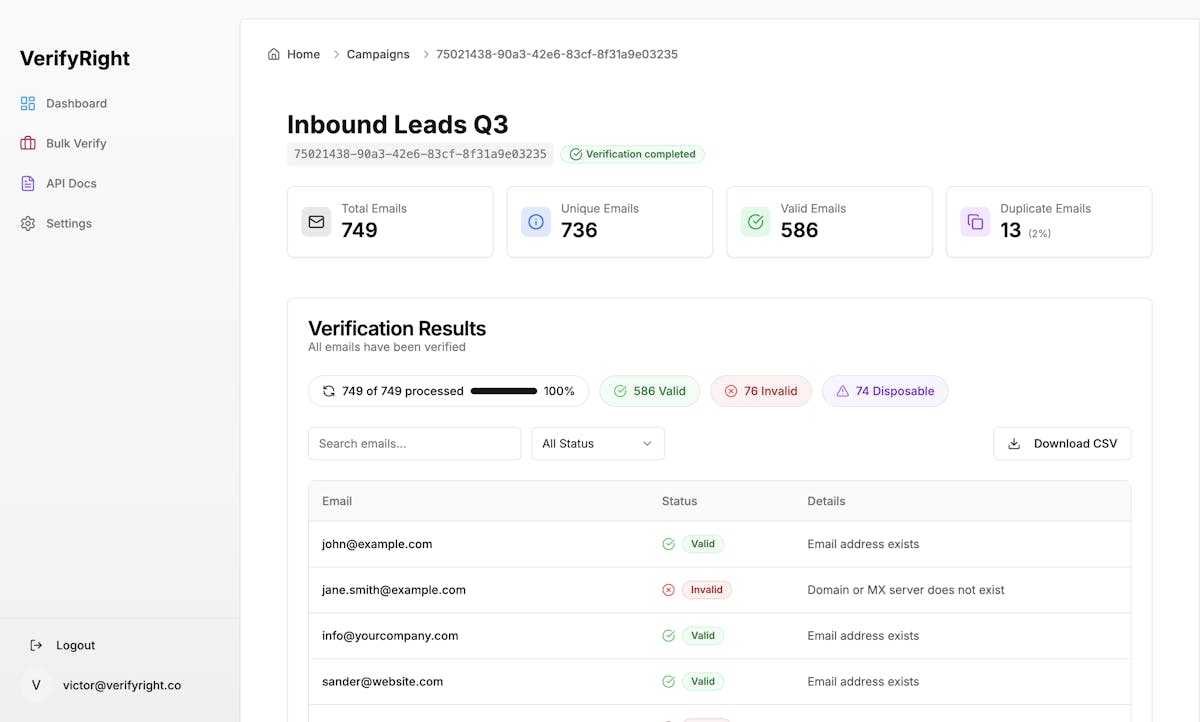Toggle the 76 Invalid filter chip
1200x722 pixels.
click(760, 391)
